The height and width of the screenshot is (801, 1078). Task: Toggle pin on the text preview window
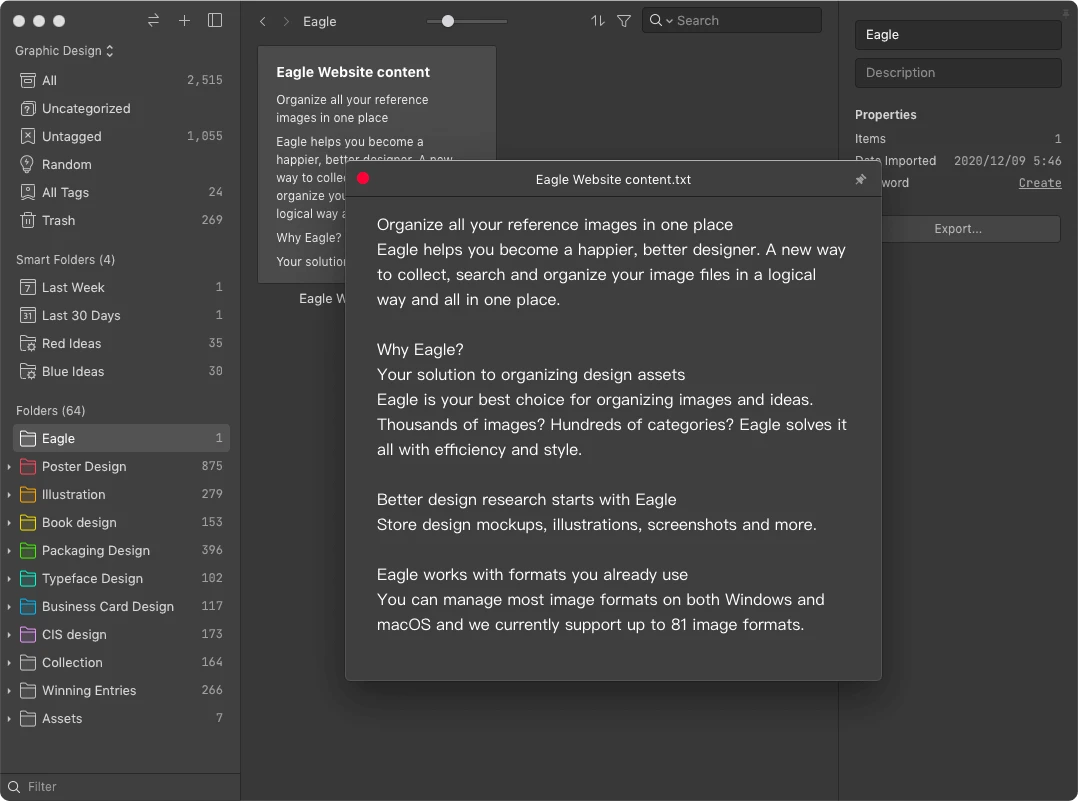click(x=860, y=180)
